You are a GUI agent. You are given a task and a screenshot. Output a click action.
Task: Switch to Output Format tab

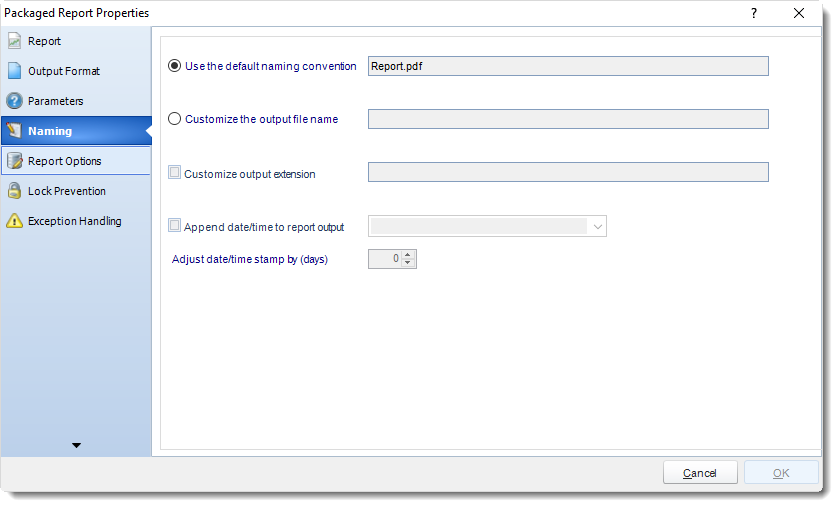tap(76, 71)
